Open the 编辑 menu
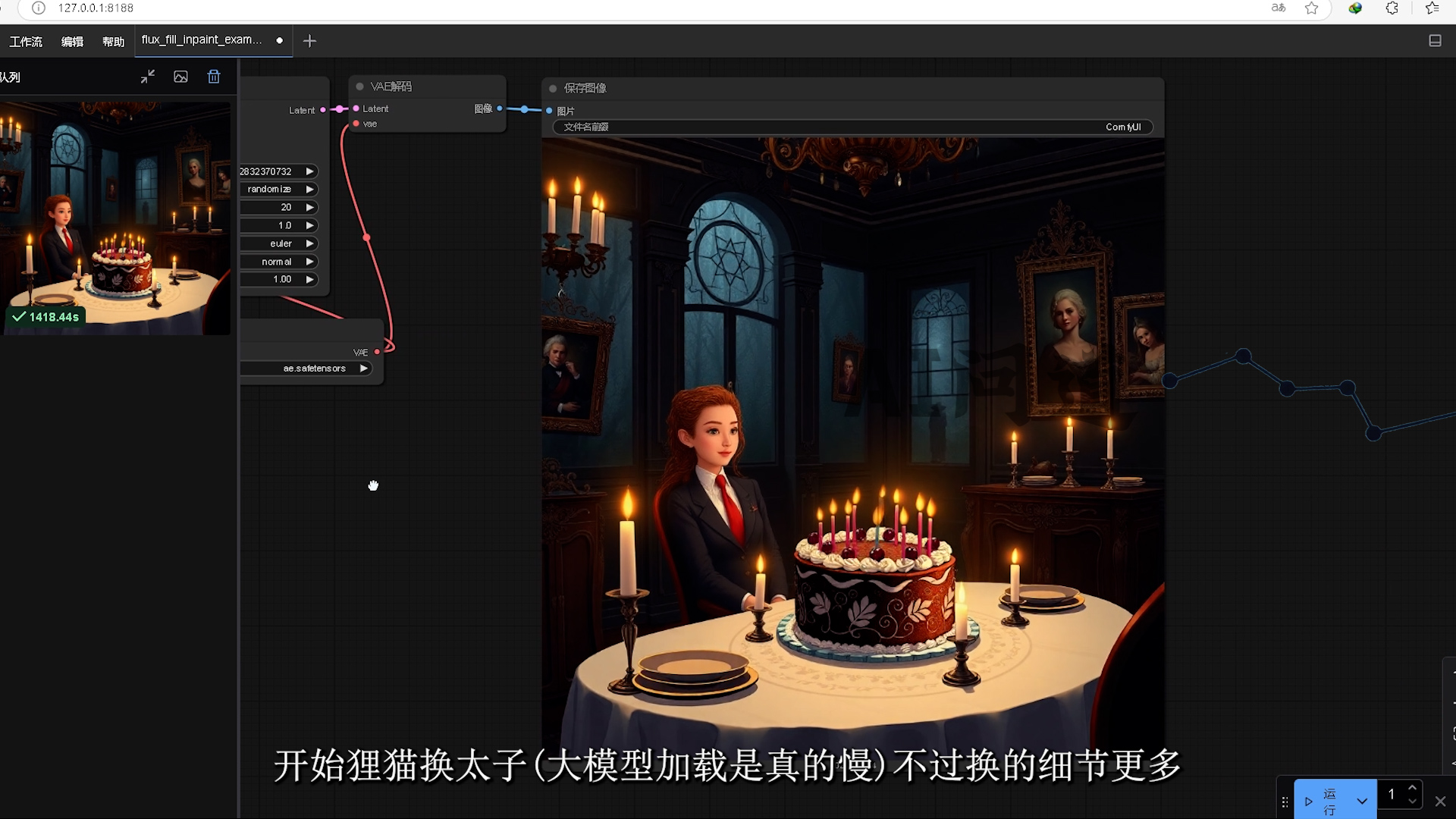The width and height of the screenshot is (1456, 819). coord(72,42)
